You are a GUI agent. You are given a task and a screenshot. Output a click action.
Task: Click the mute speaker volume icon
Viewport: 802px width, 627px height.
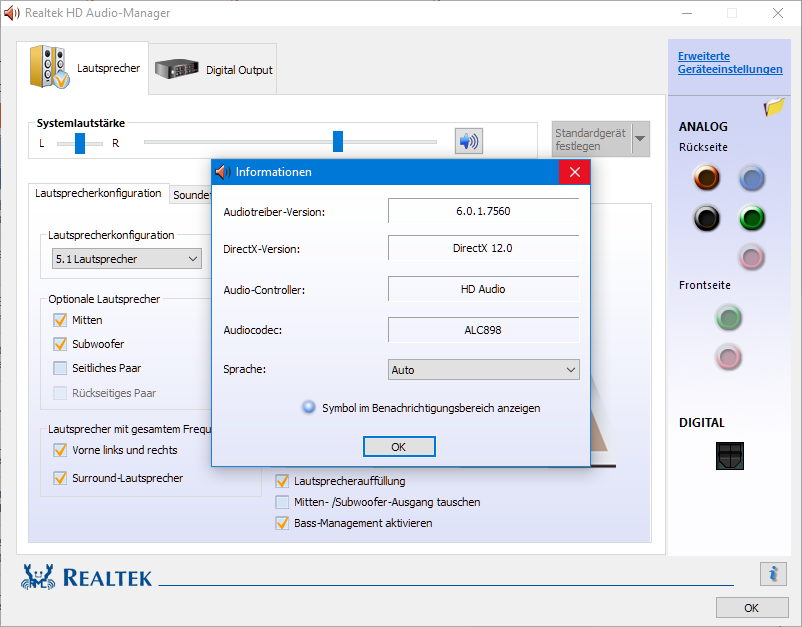[469, 141]
